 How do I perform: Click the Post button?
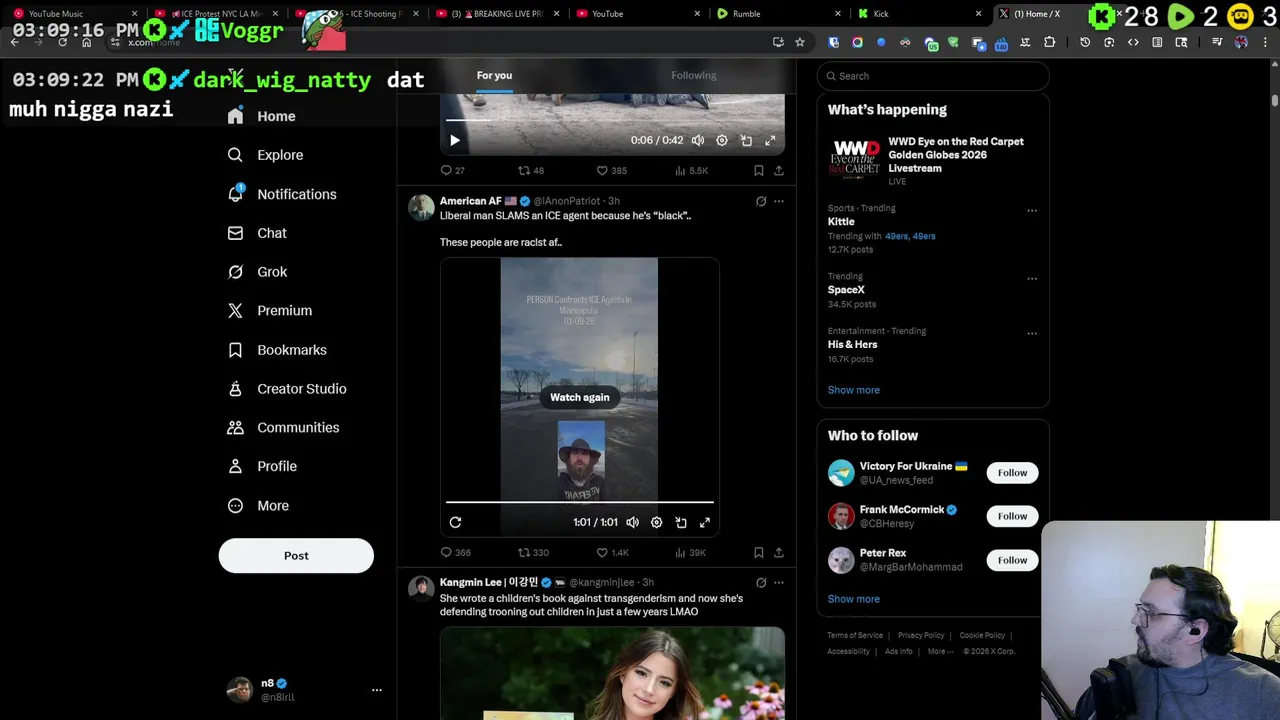296,556
